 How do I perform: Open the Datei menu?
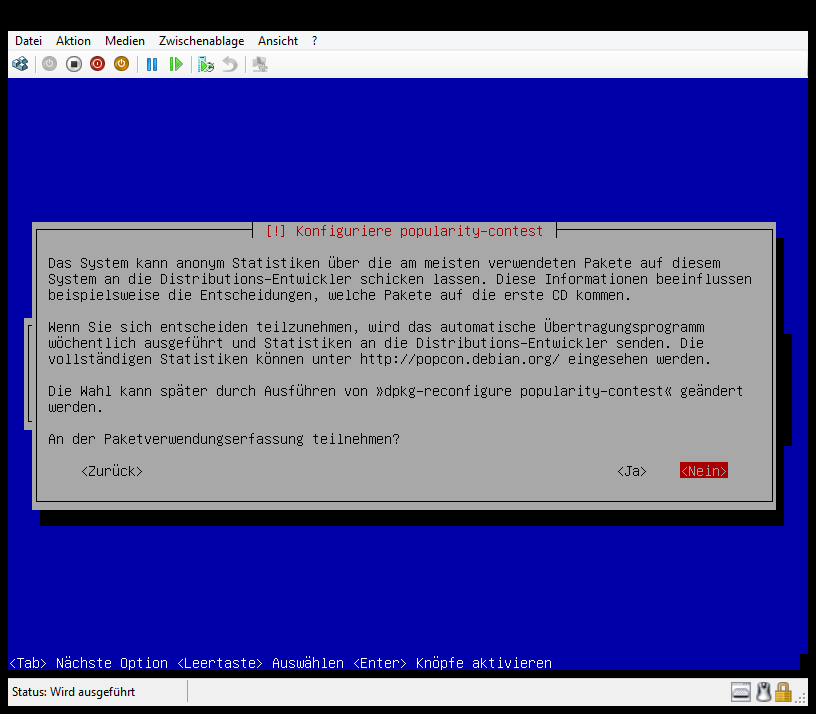(28, 41)
